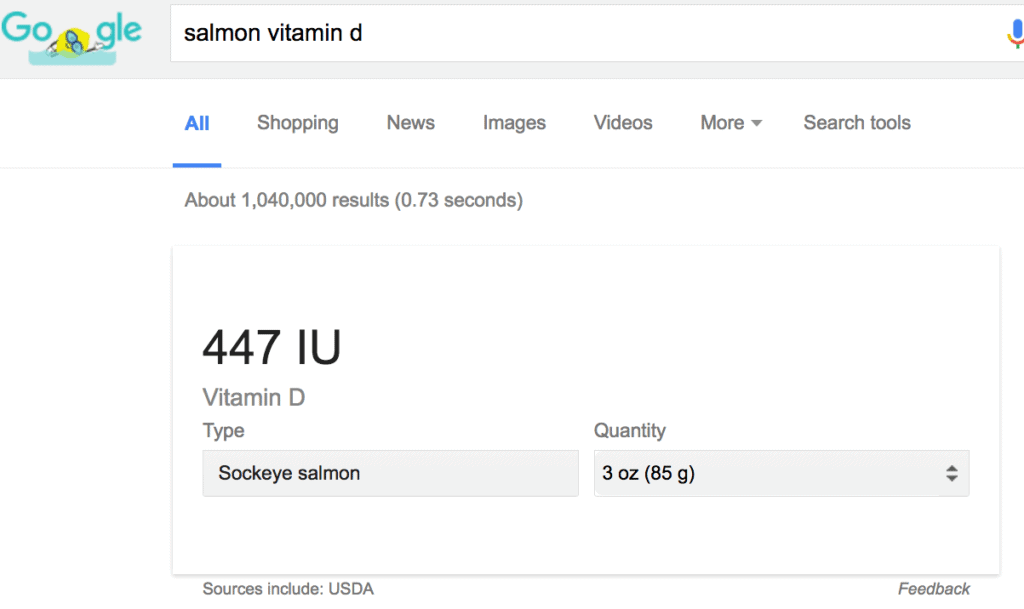Click the About 1,040,000 results text
Viewport: 1024px width, 609px height.
(x=353, y=200)
